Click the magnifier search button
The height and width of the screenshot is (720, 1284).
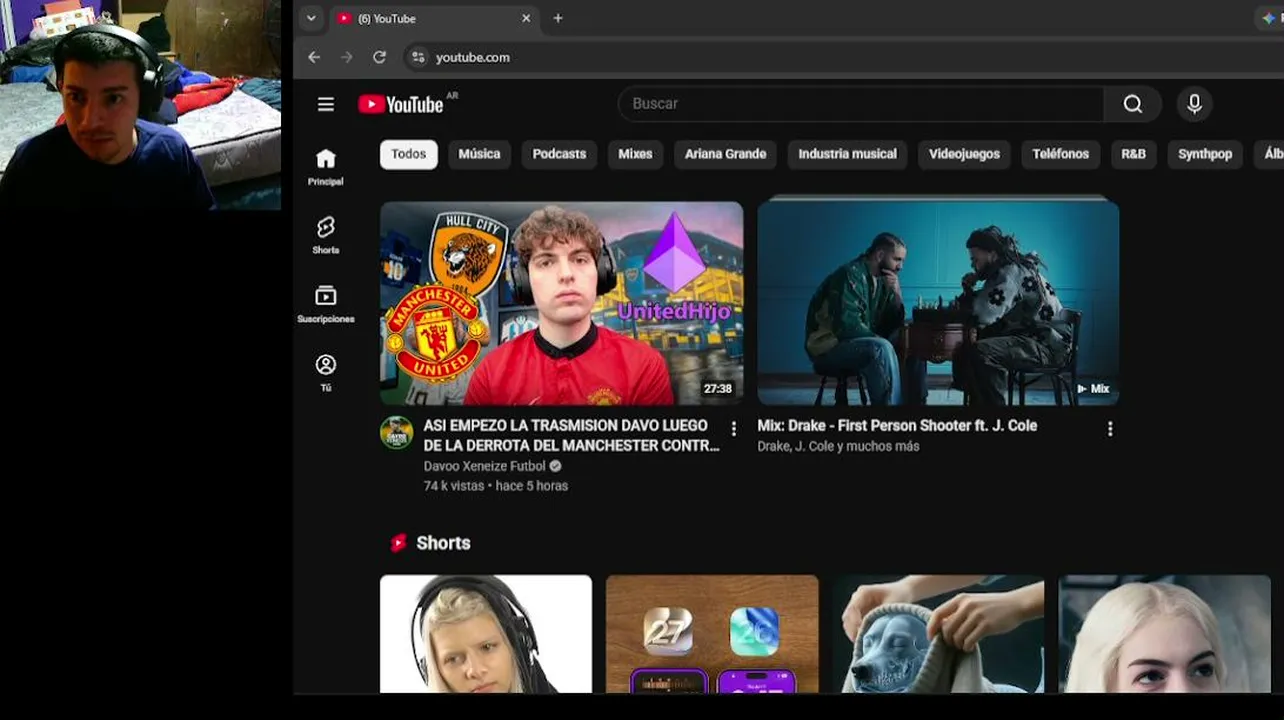coord(1132,104)
